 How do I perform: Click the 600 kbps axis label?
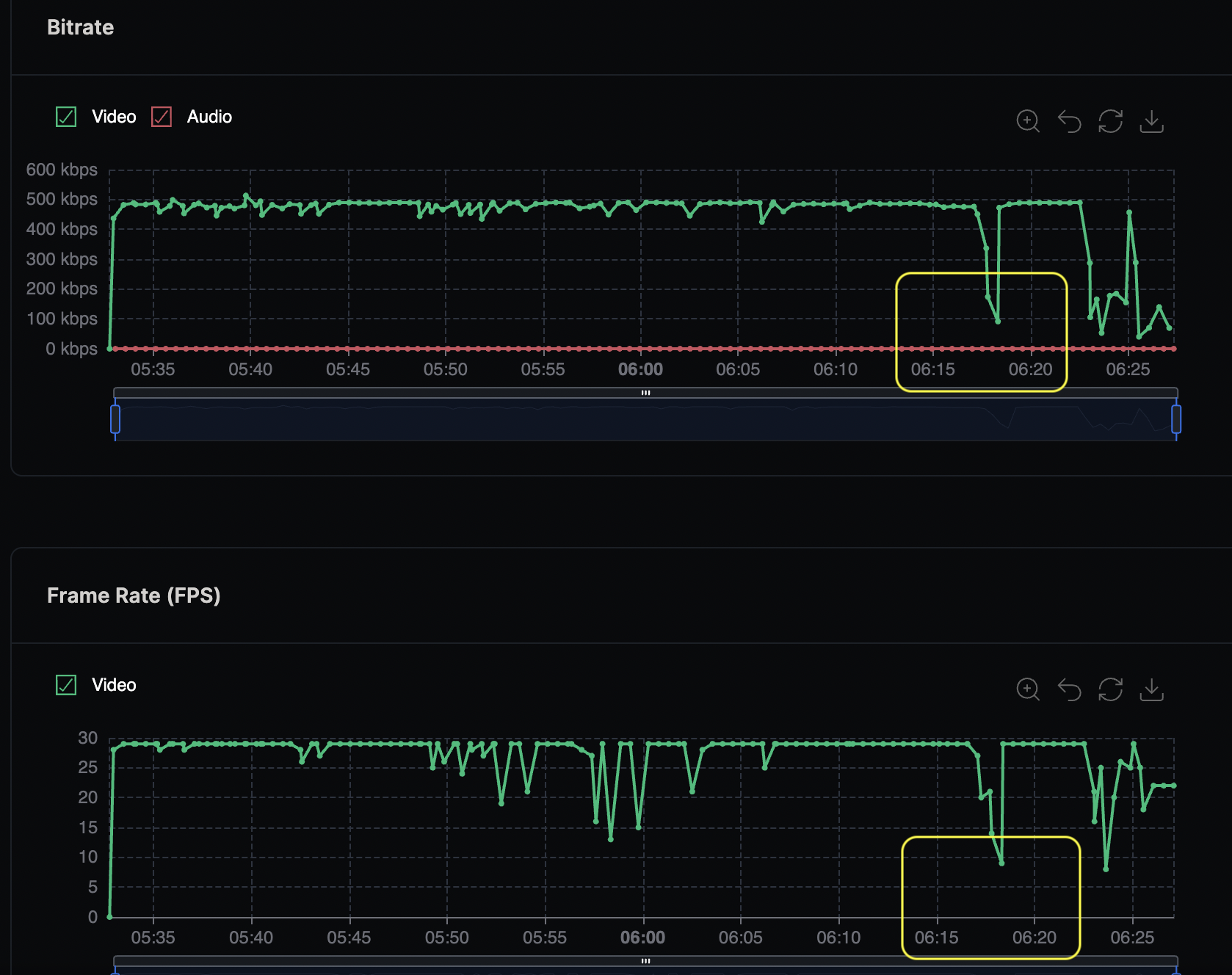pyautogui.click(x=62, y=170)
